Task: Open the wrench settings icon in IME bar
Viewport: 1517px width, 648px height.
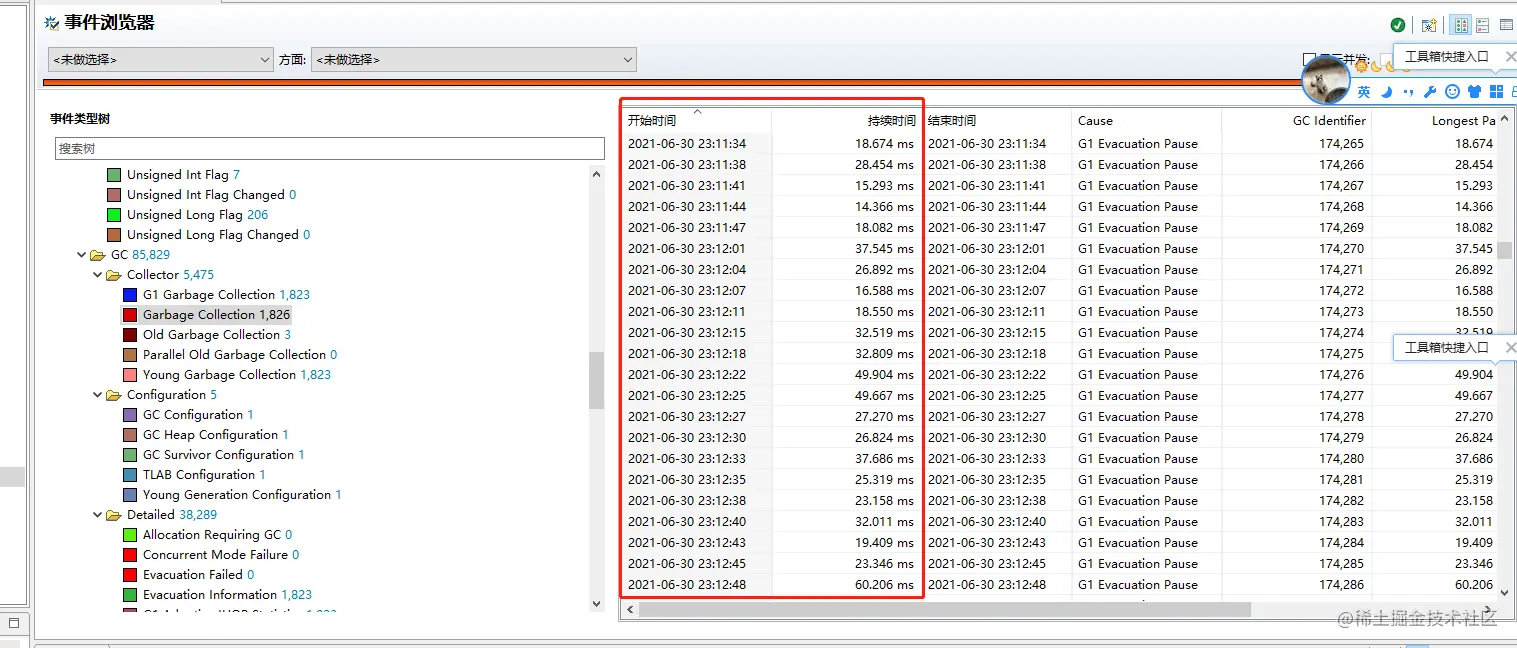Action: point(1430,92)
